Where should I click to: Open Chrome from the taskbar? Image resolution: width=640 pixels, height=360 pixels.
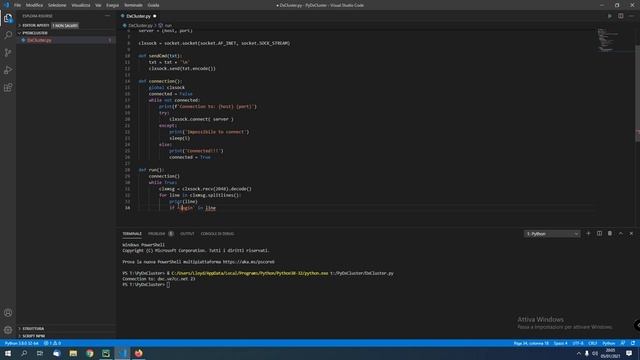[90, 353]
